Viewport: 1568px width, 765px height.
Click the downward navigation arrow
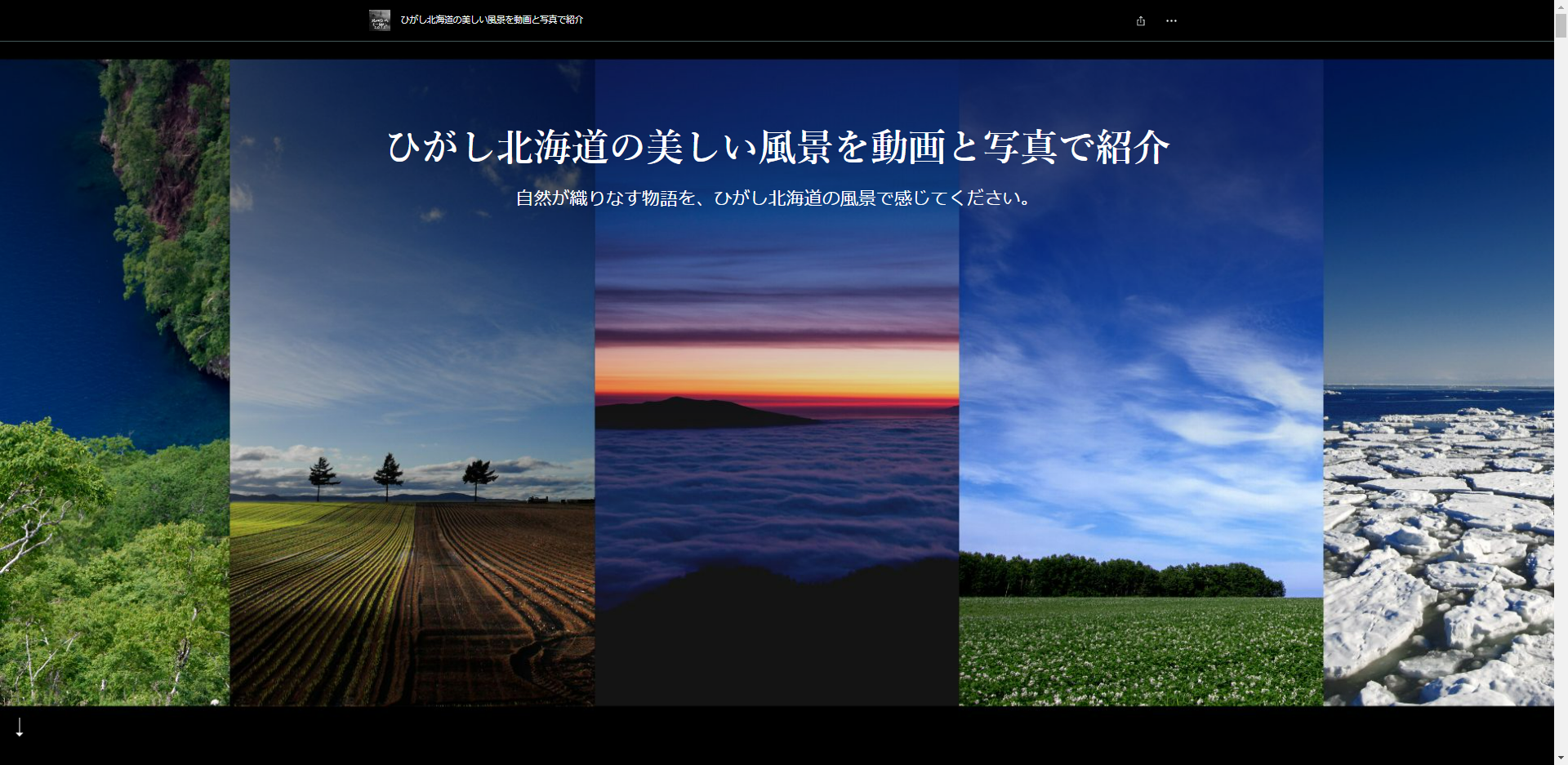pos(20,725)
